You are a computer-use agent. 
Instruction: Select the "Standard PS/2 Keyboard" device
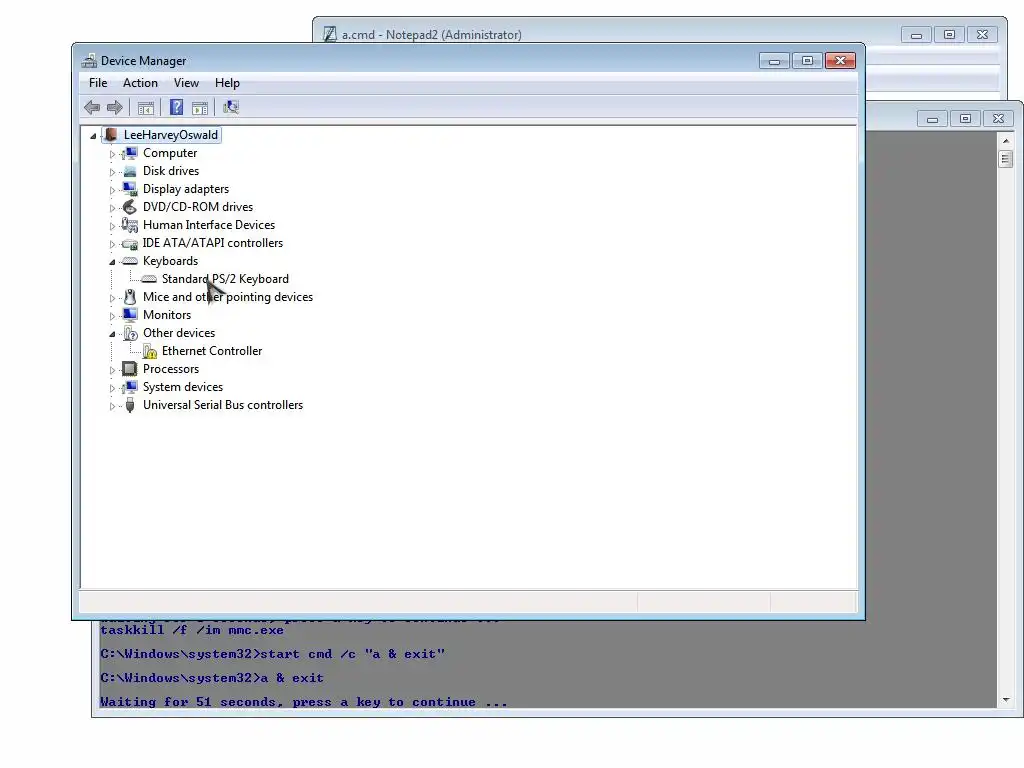[225, 279]
